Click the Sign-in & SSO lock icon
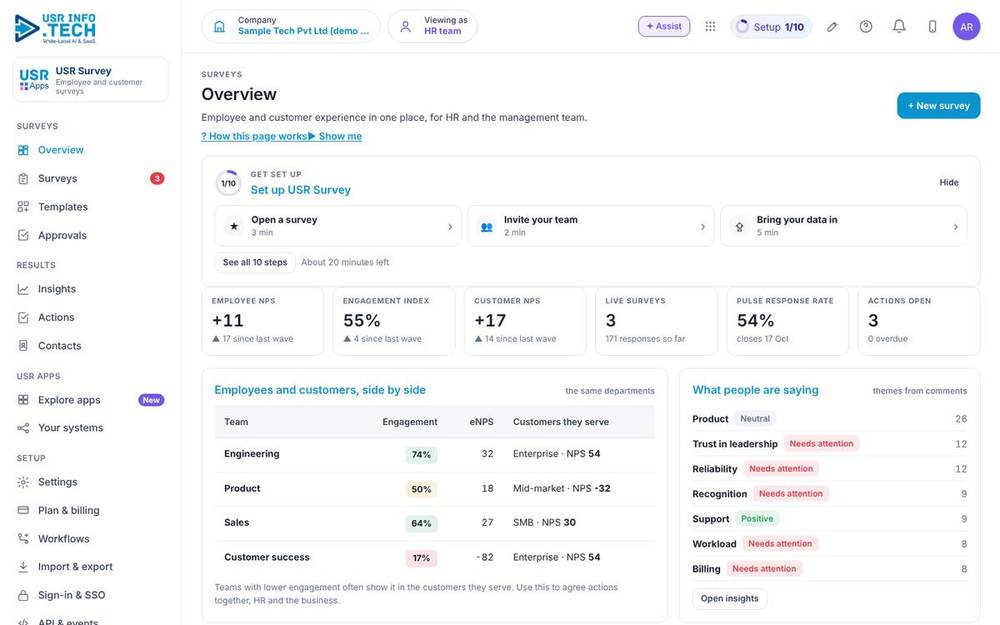The image size is (1000, 625). [x=23, y=595]
